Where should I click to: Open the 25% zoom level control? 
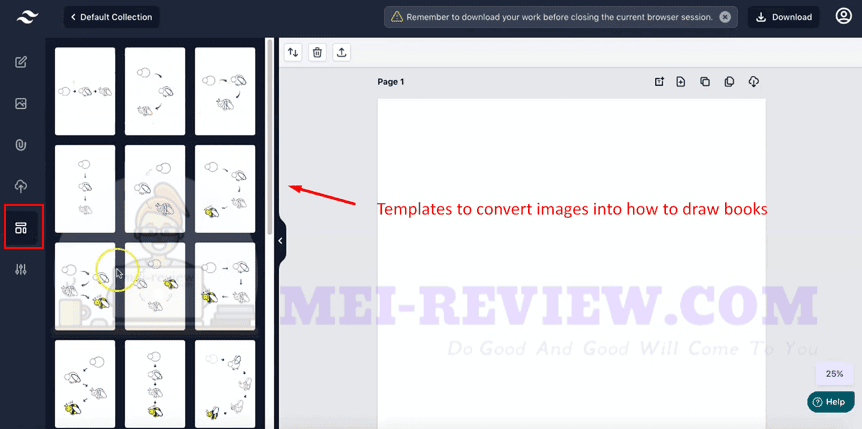pyautogui.click(x=834, y=374)
